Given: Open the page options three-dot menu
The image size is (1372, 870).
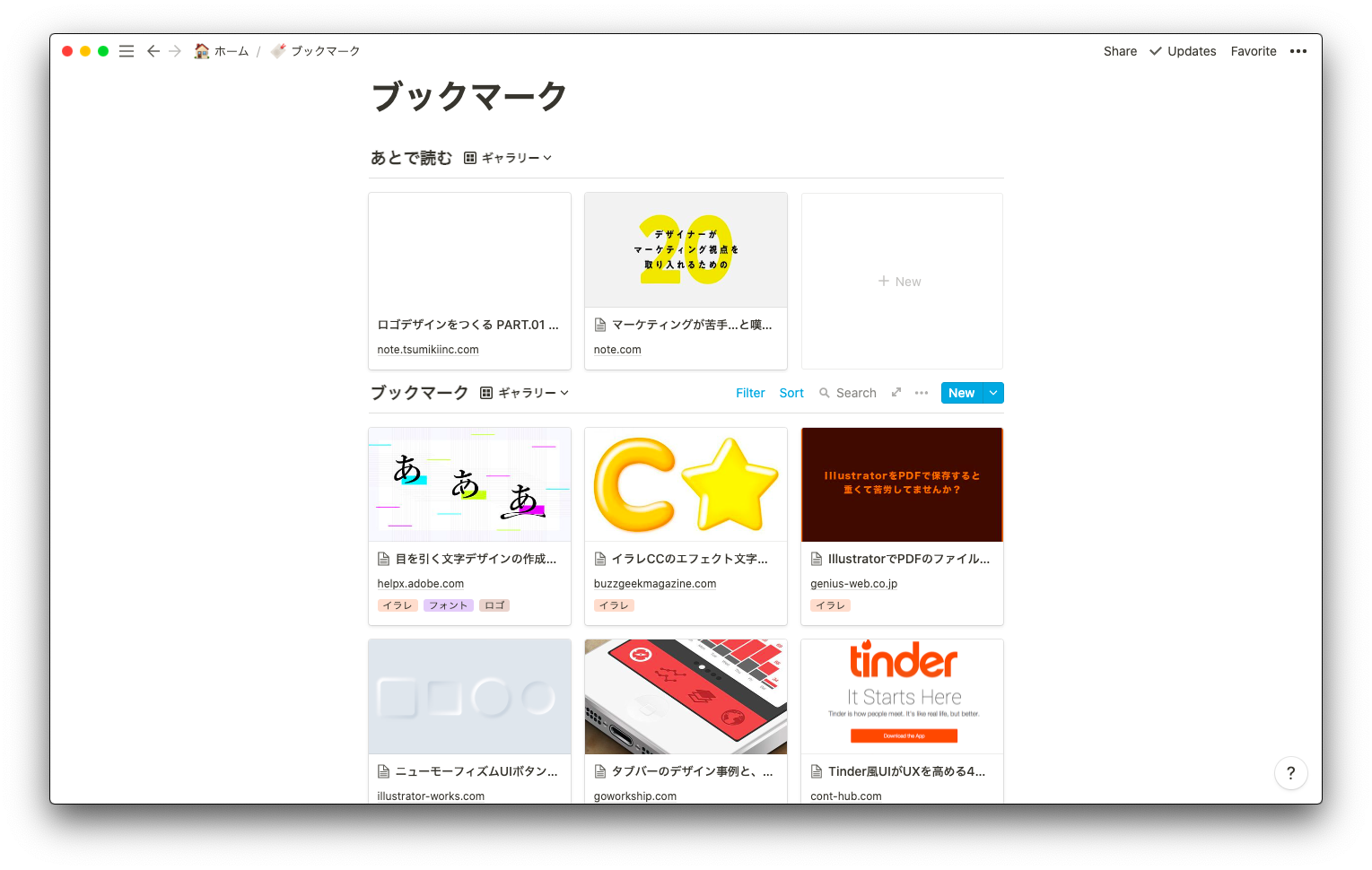Looking at the screenshot, I should 1298,51.
